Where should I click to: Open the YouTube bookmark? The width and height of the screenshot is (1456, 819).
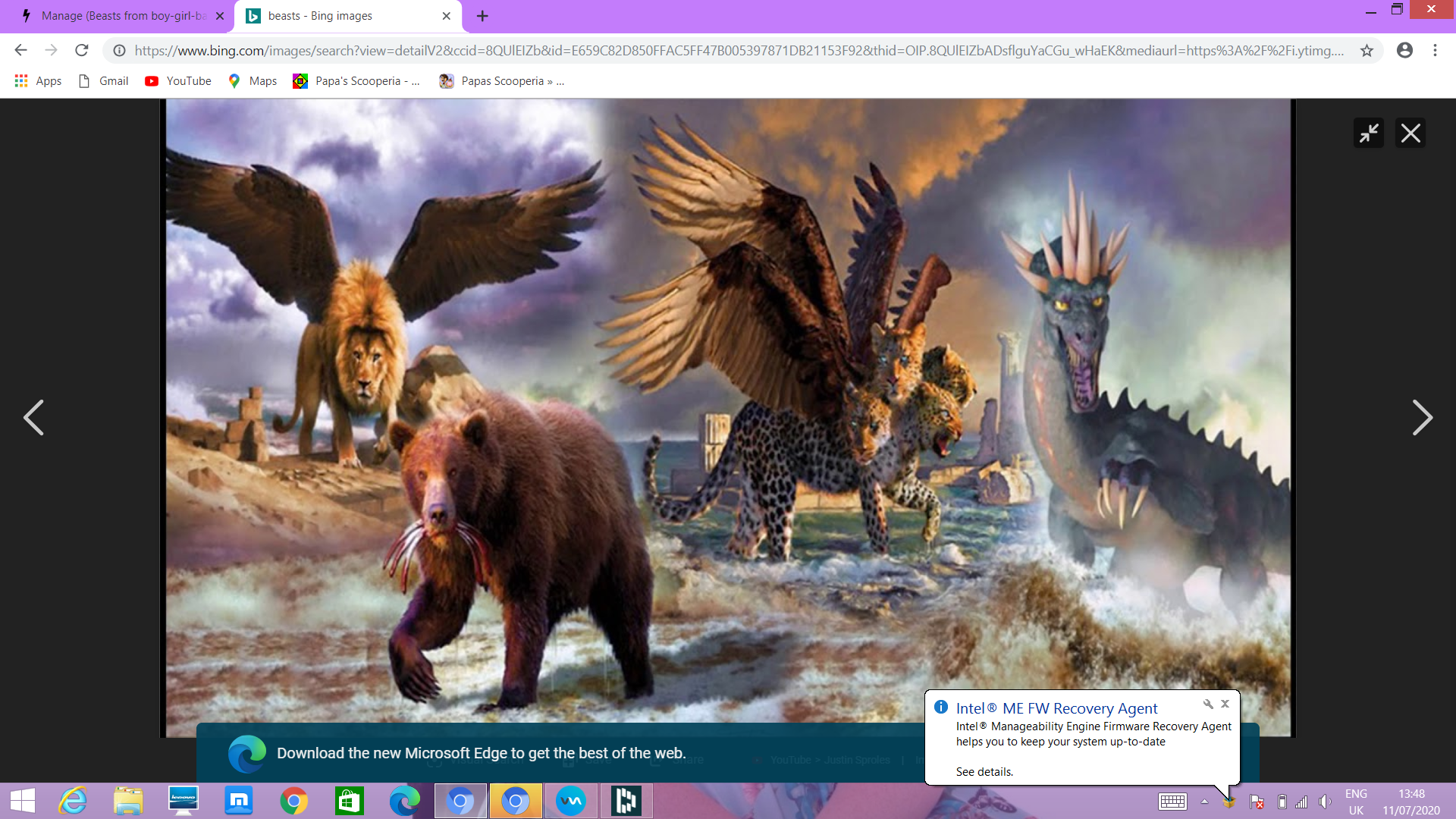point(178,80)
